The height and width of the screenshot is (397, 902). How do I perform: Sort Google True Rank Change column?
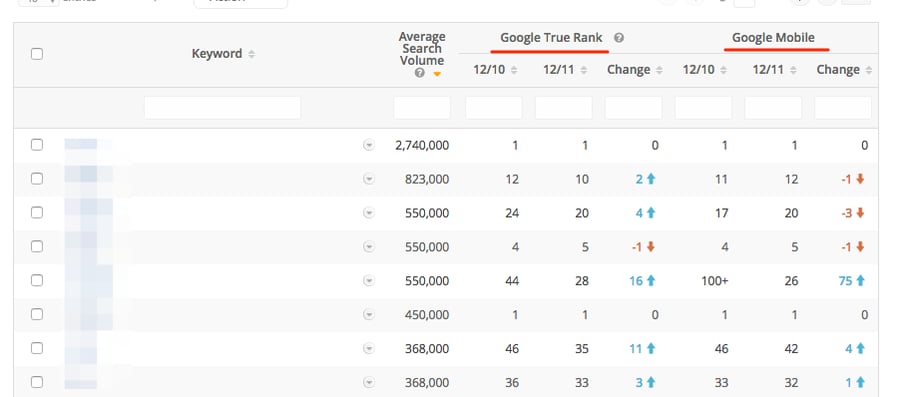[659, 70]
